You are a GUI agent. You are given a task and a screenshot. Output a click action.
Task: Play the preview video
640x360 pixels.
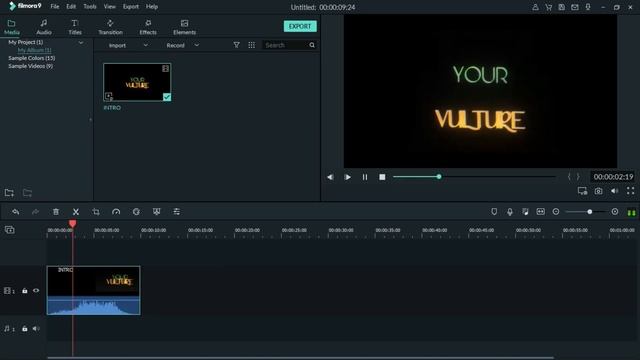pos(347,177)
